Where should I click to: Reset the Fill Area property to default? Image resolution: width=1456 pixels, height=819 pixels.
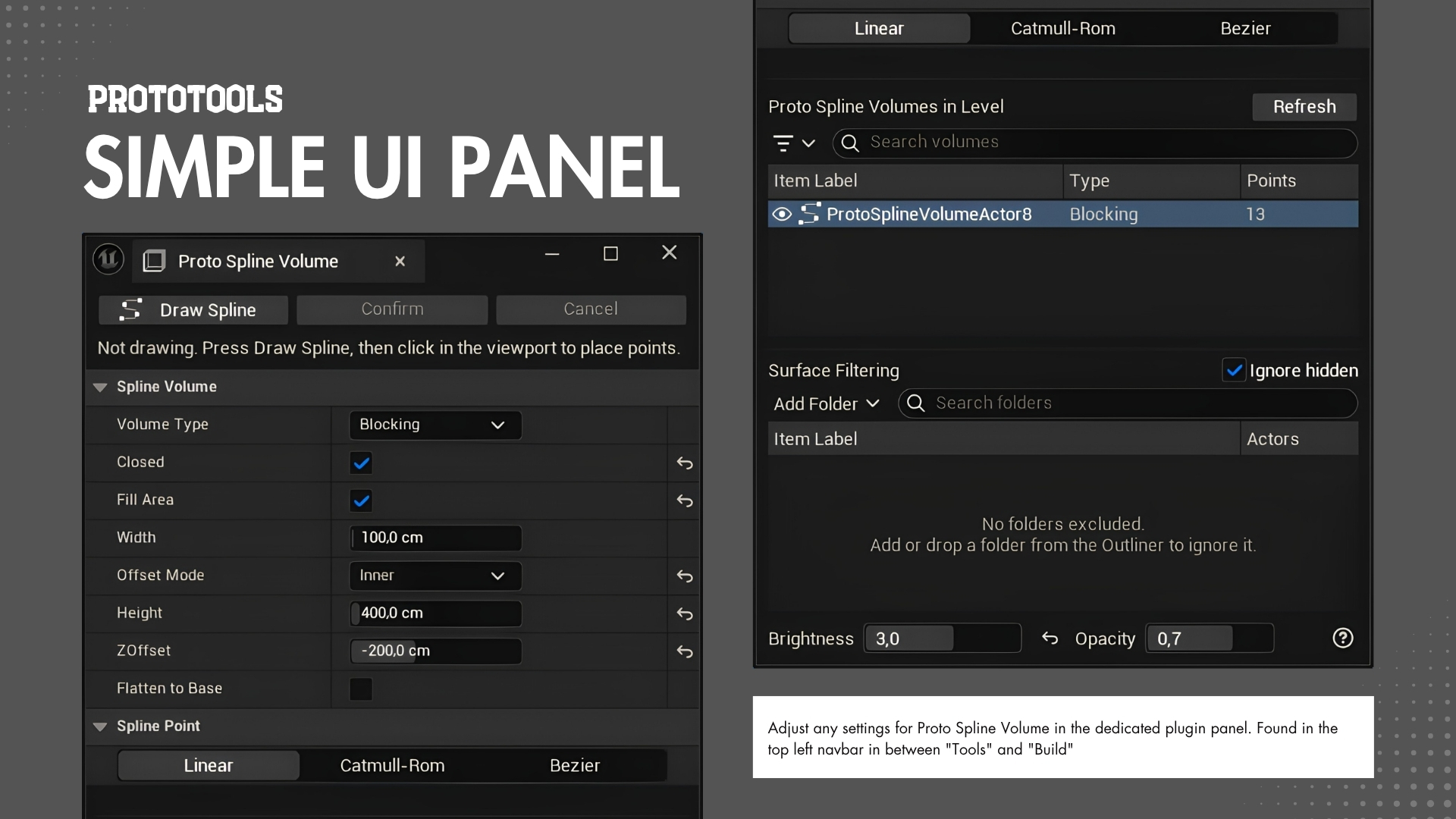coord(685,500)
